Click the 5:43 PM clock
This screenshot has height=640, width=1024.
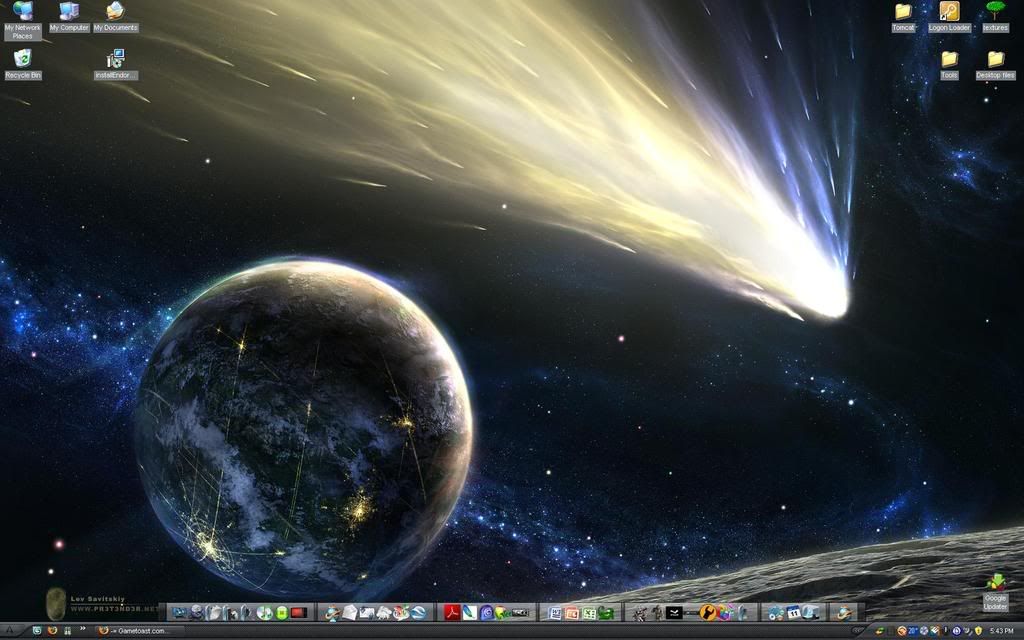(1002, 631)
